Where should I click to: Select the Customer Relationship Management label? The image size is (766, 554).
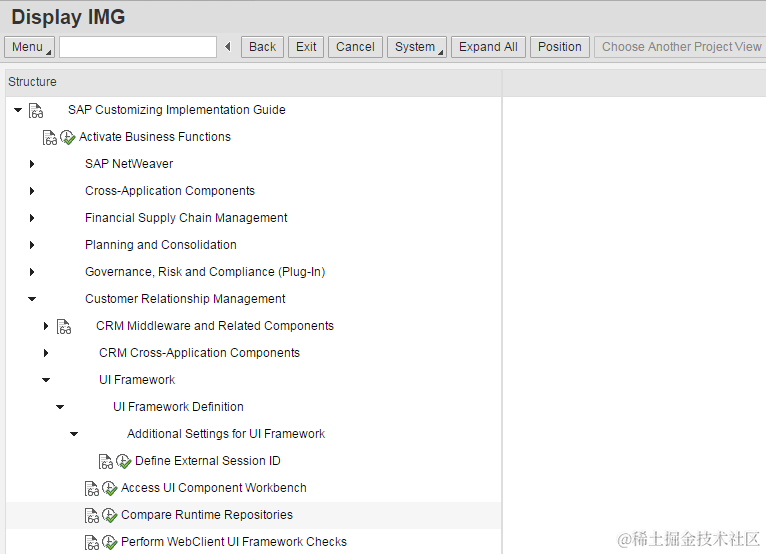coord(185,298)
